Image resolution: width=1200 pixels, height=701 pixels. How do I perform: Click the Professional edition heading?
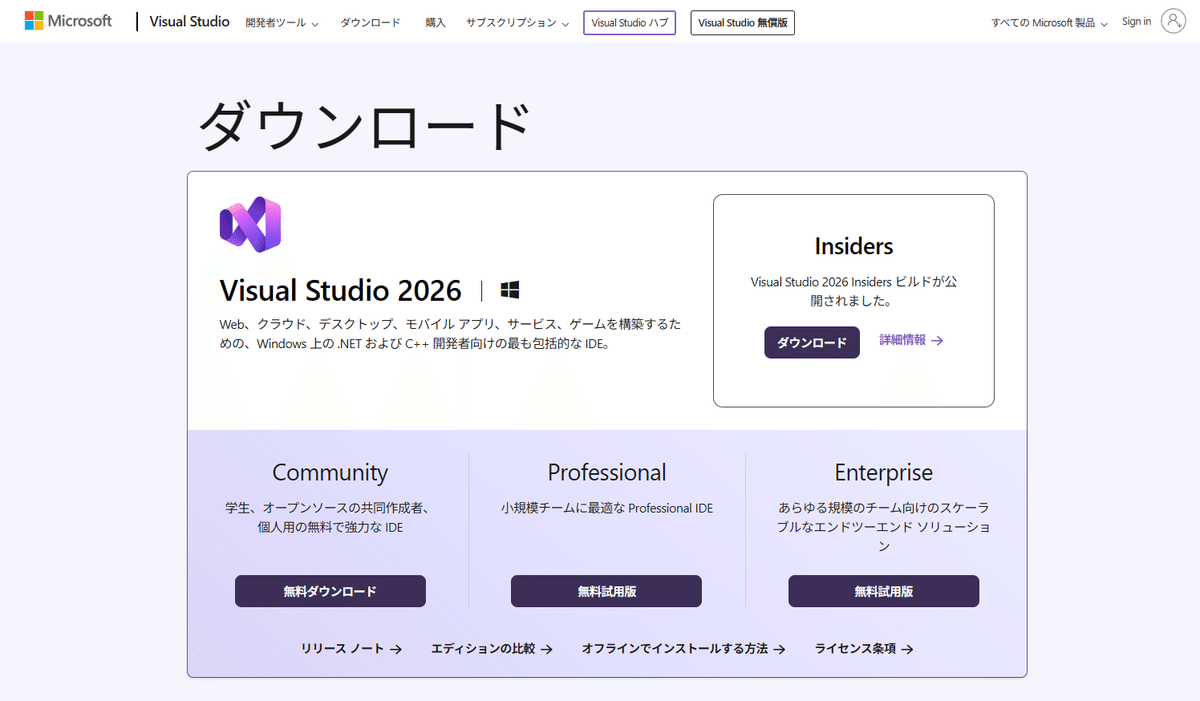[607, 472]
